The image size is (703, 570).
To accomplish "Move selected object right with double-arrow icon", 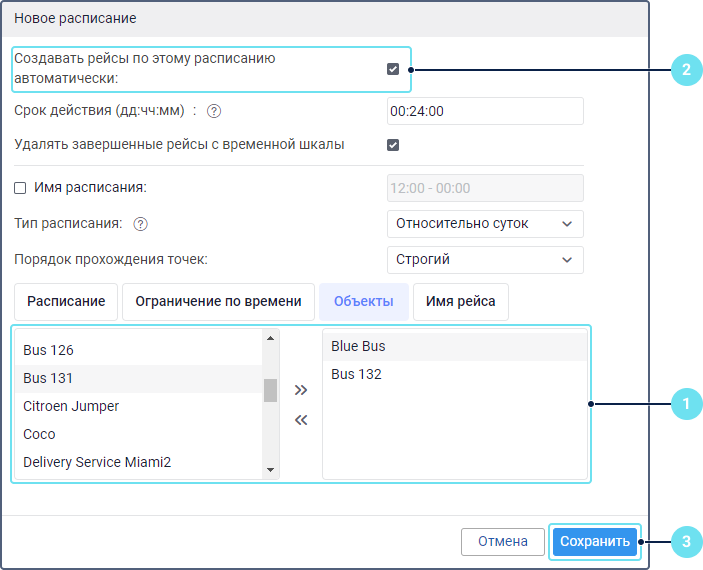I will [301, 390].
